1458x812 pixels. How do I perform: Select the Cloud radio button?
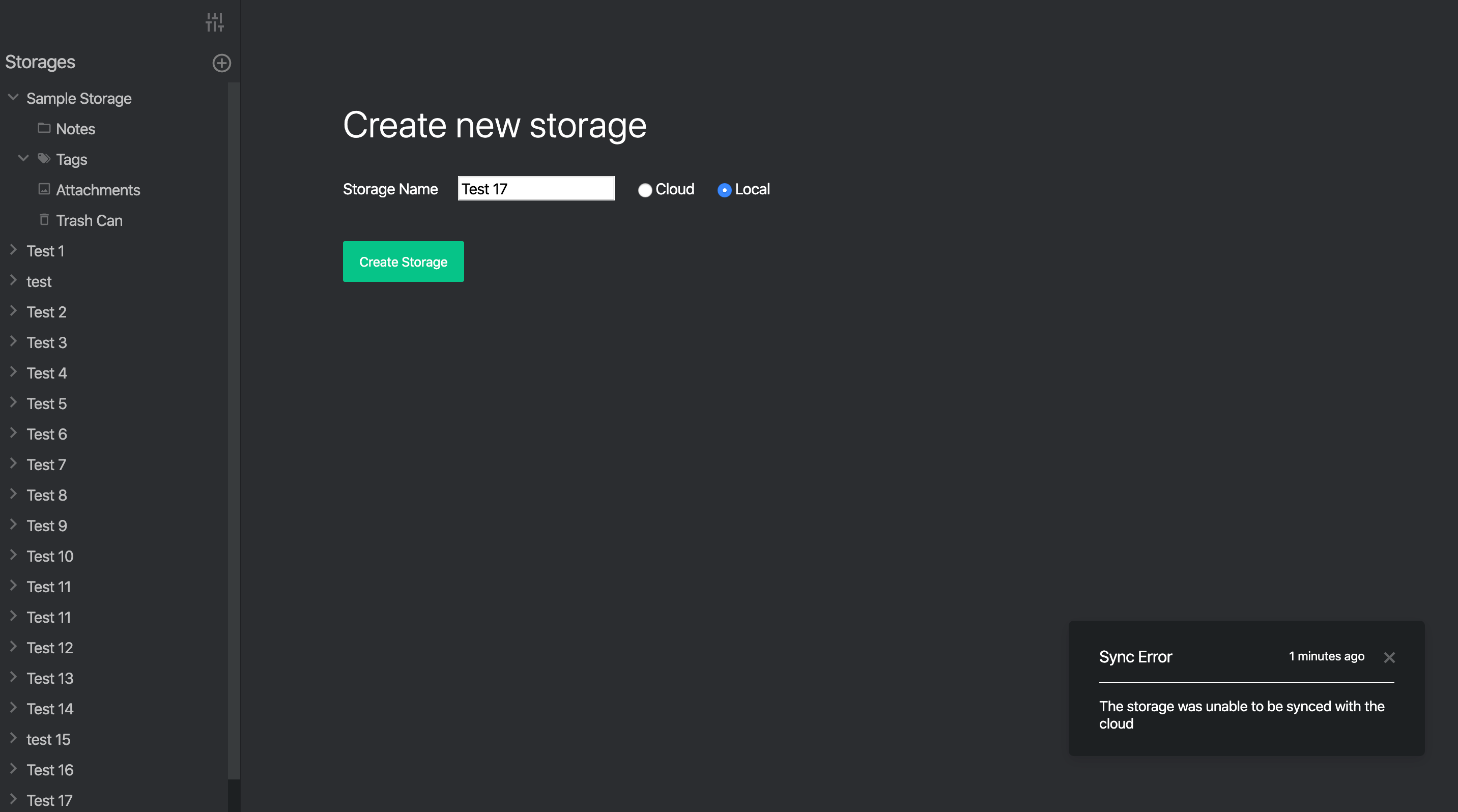tap(645, 190)
